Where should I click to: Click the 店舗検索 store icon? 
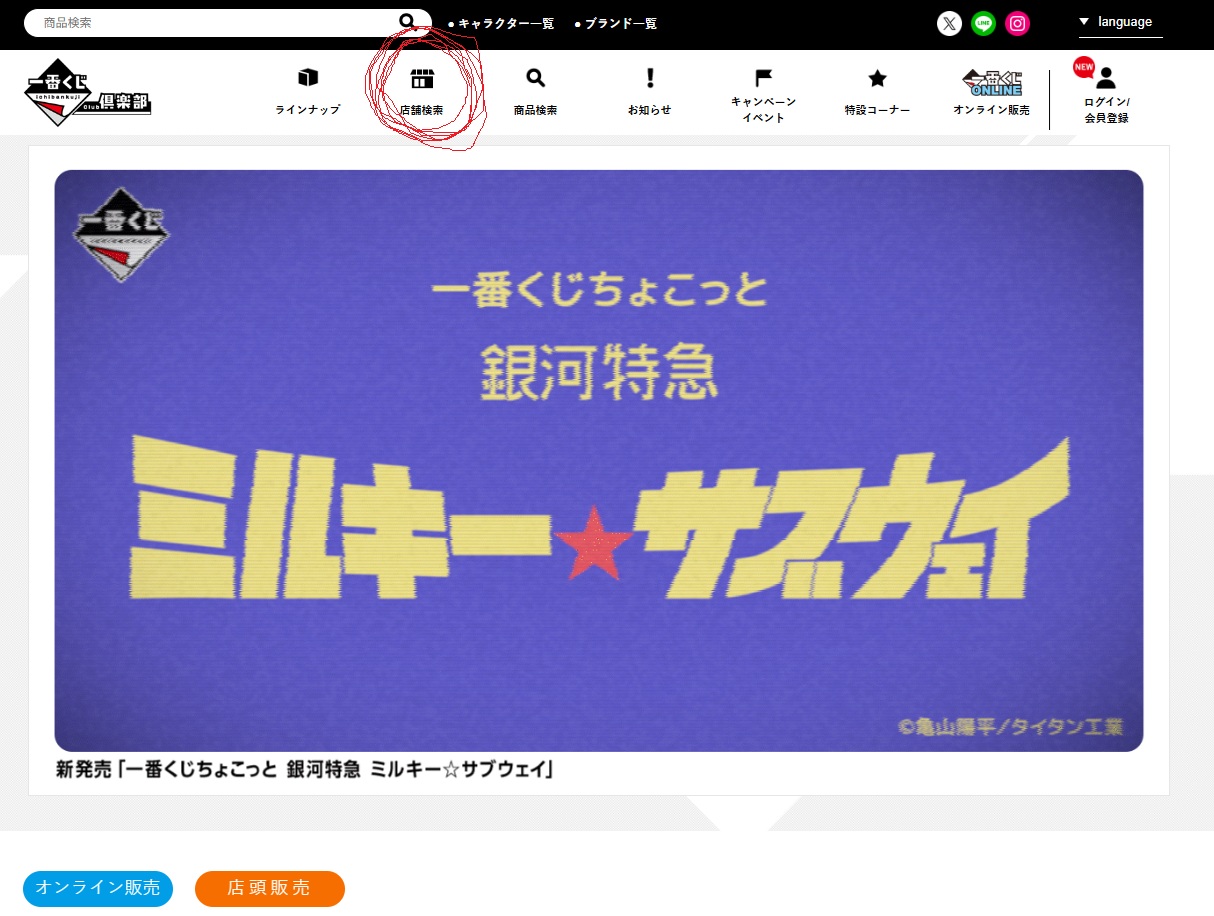(422, 79)
